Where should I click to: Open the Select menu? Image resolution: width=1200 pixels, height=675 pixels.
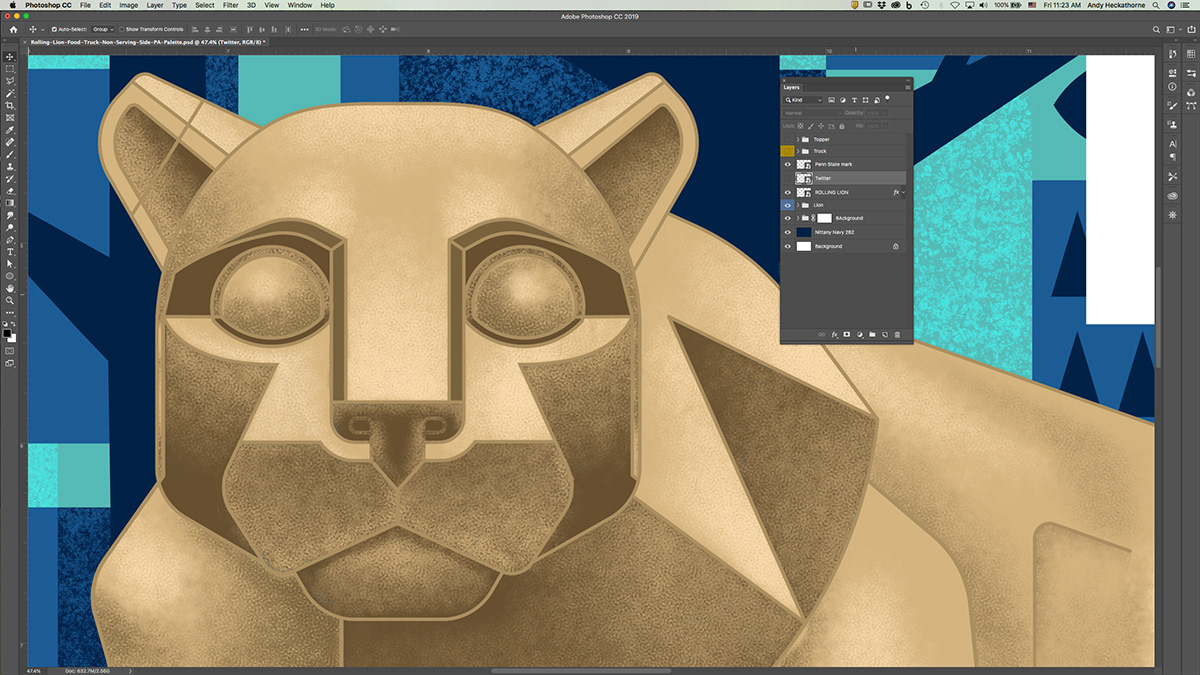205,5
